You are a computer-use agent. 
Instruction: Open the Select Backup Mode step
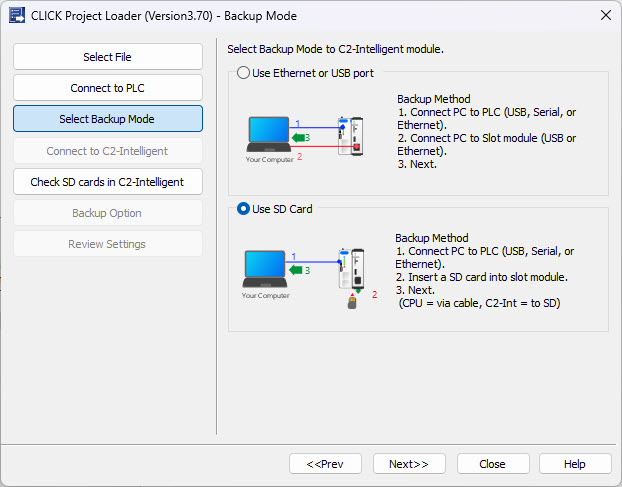point(108,119)
